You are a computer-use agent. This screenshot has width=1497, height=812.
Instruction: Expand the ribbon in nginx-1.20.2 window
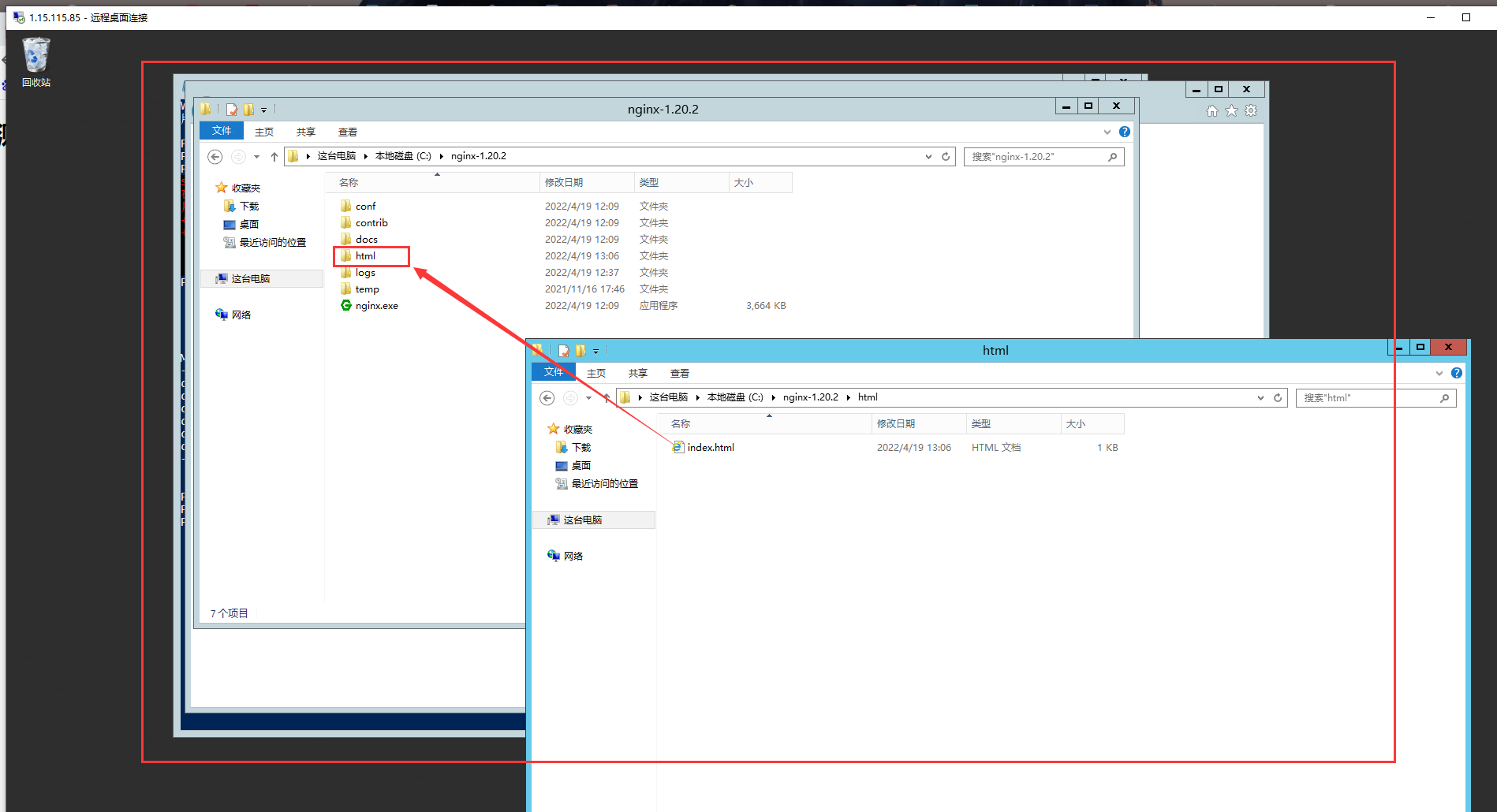click(x=1107, y=132)
